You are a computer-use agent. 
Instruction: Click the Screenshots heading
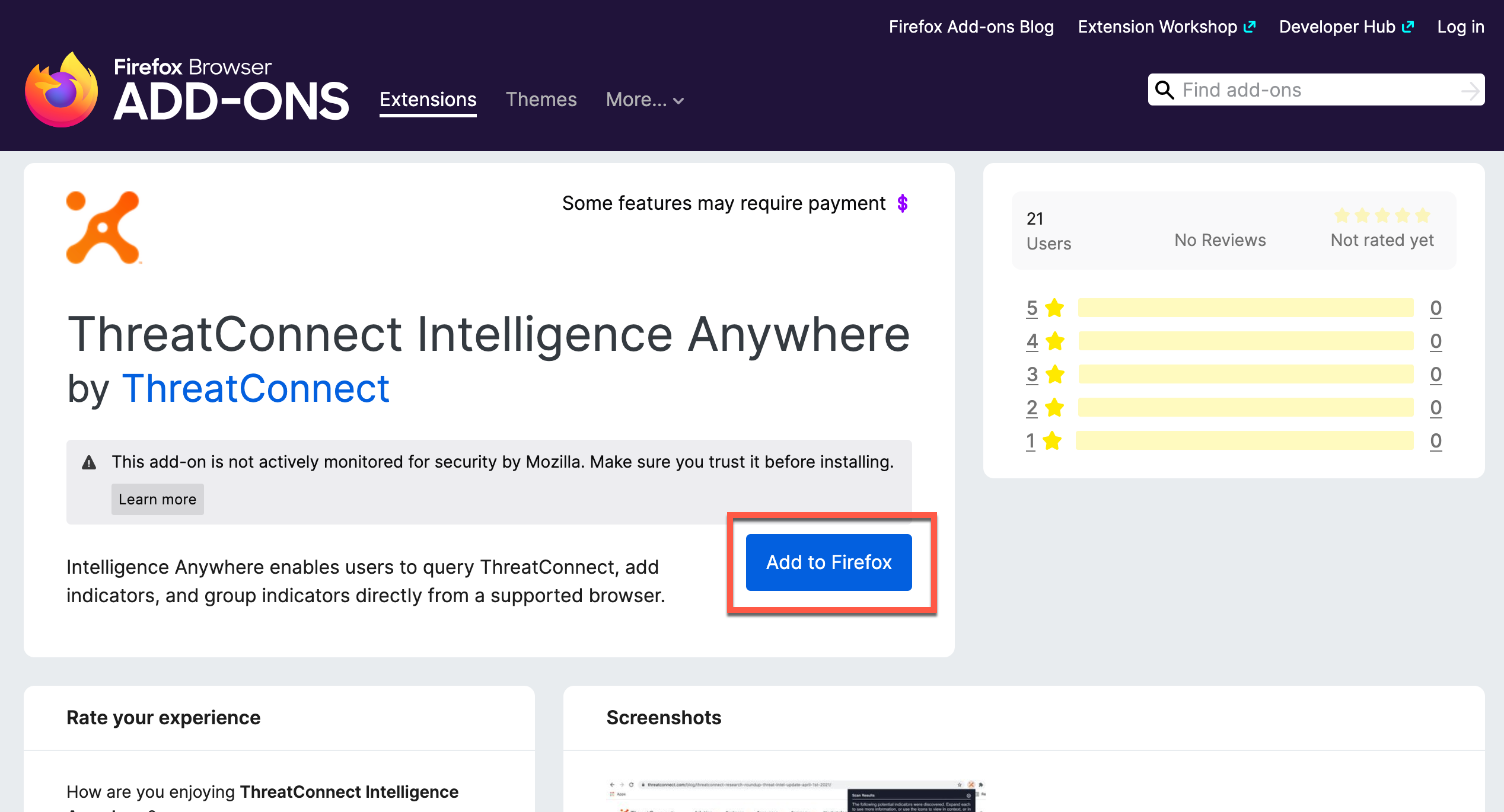(x=664, y=717)
